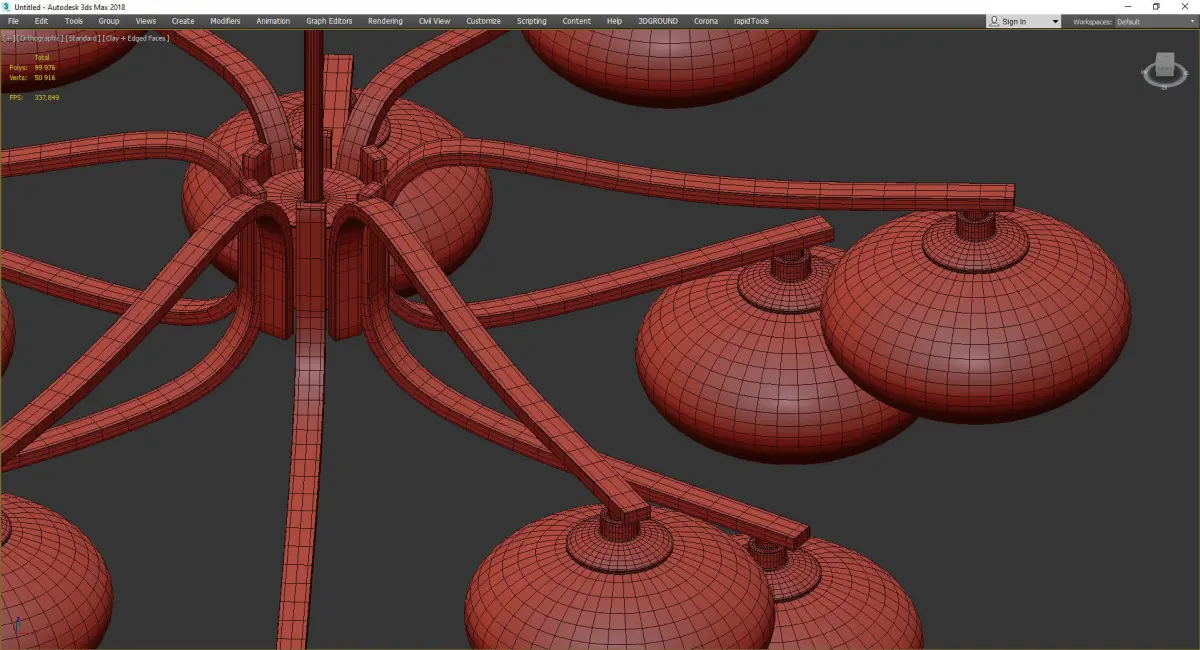1200x650 pixels.
Task: Open the rapidTools menu
Action: coord(750,21)
